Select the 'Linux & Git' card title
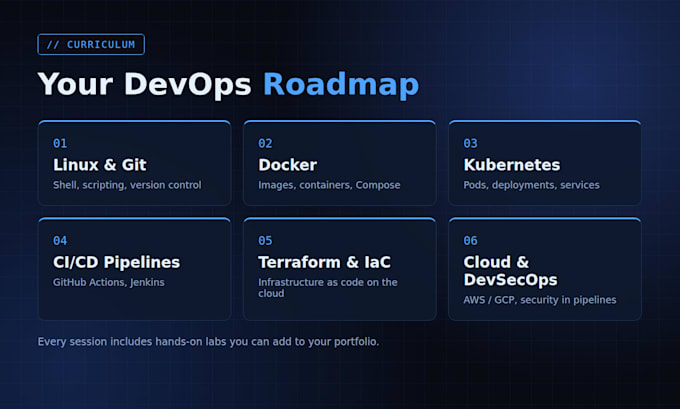 100,165
